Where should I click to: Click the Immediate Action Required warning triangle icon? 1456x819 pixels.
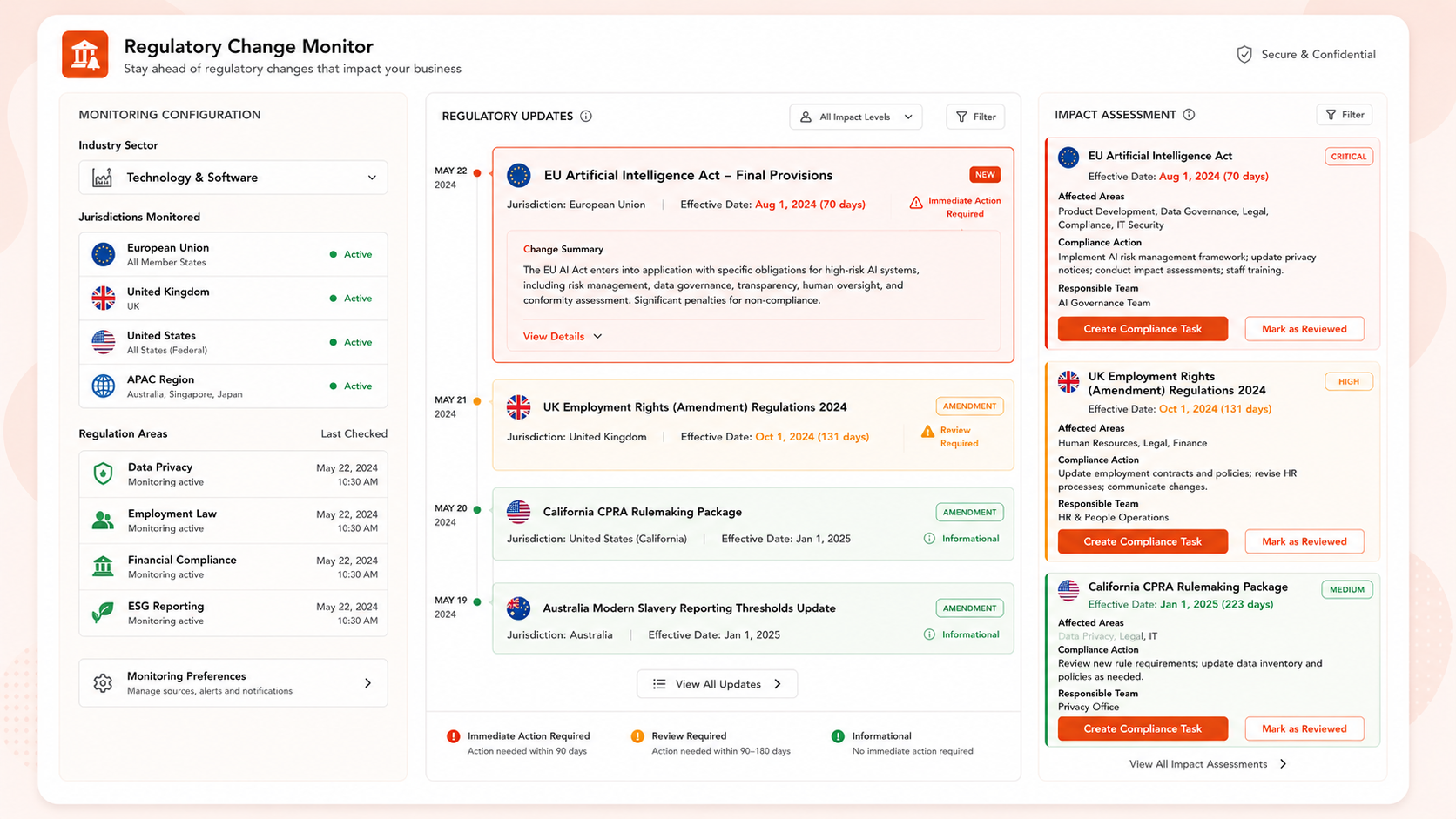tap(916, 203)
